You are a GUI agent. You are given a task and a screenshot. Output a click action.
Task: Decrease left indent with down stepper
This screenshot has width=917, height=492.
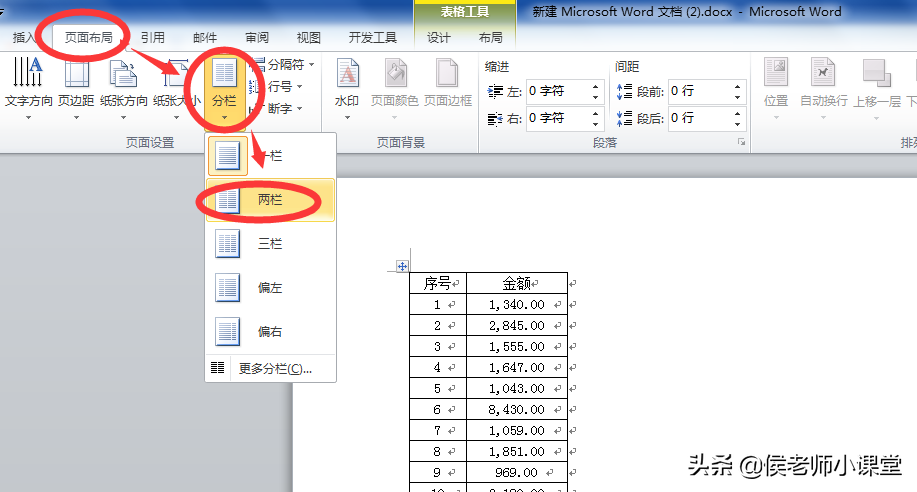pyautogui.click(x=595, y=97)
